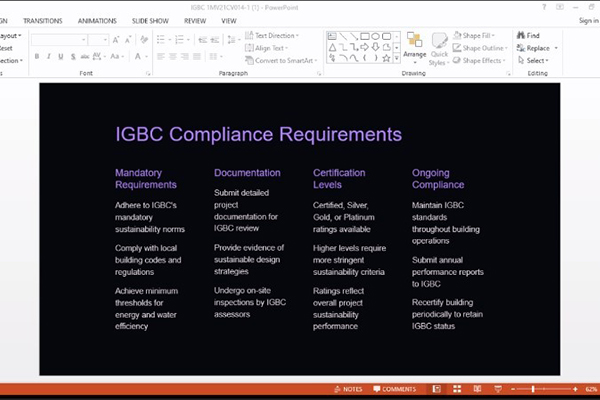This screenshot has height=400, width=600.
Task: Open the SLIDE SHOW ribbon tab
Action: [x=150, y=21]
